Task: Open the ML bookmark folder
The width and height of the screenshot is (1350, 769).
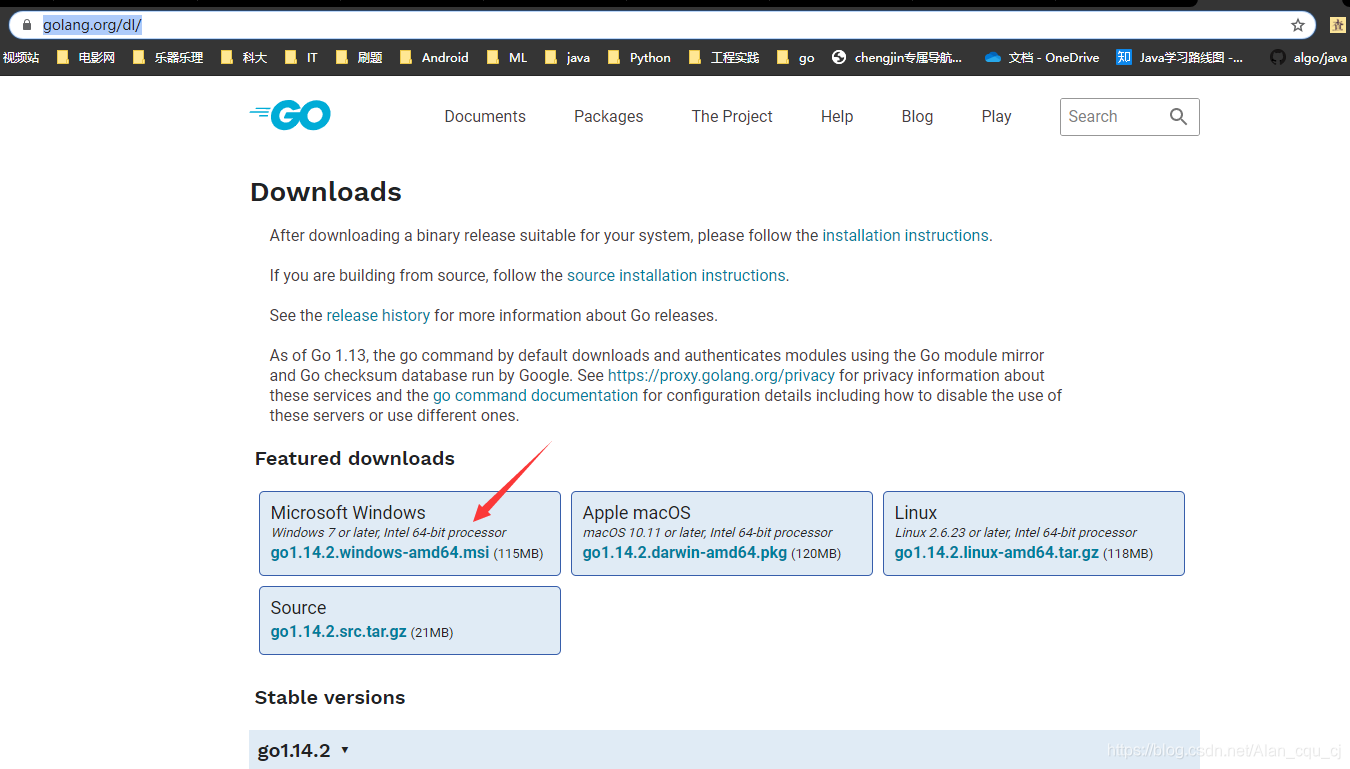Action: point(507,58)
